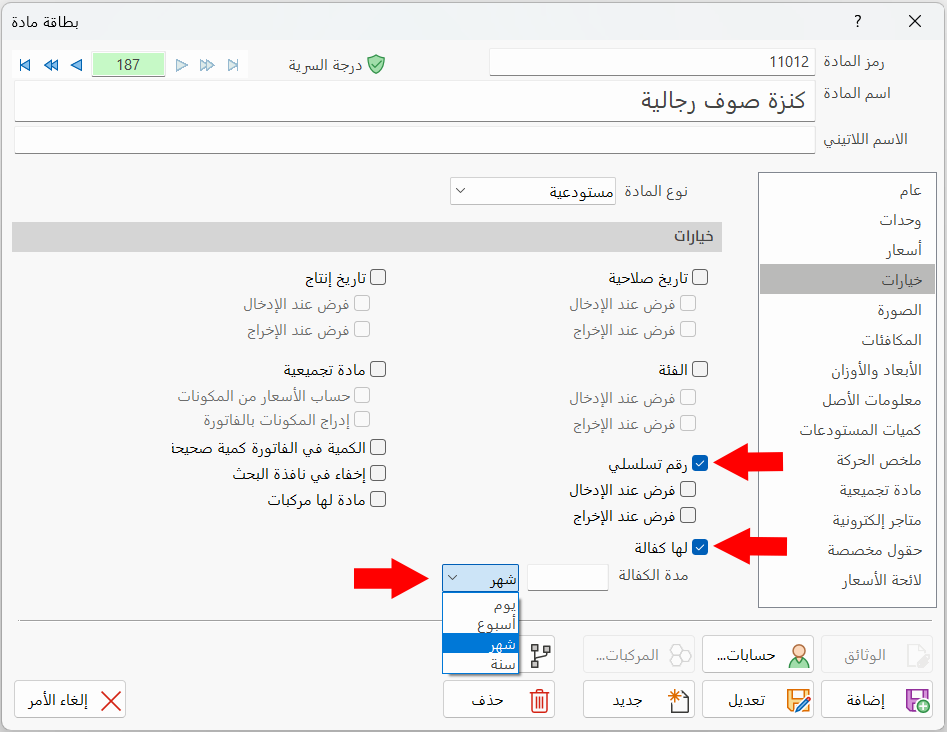This screenshot has width=947, height=732.
Task: Open الصورة section in side list
Action: click(x=847, y=310)
